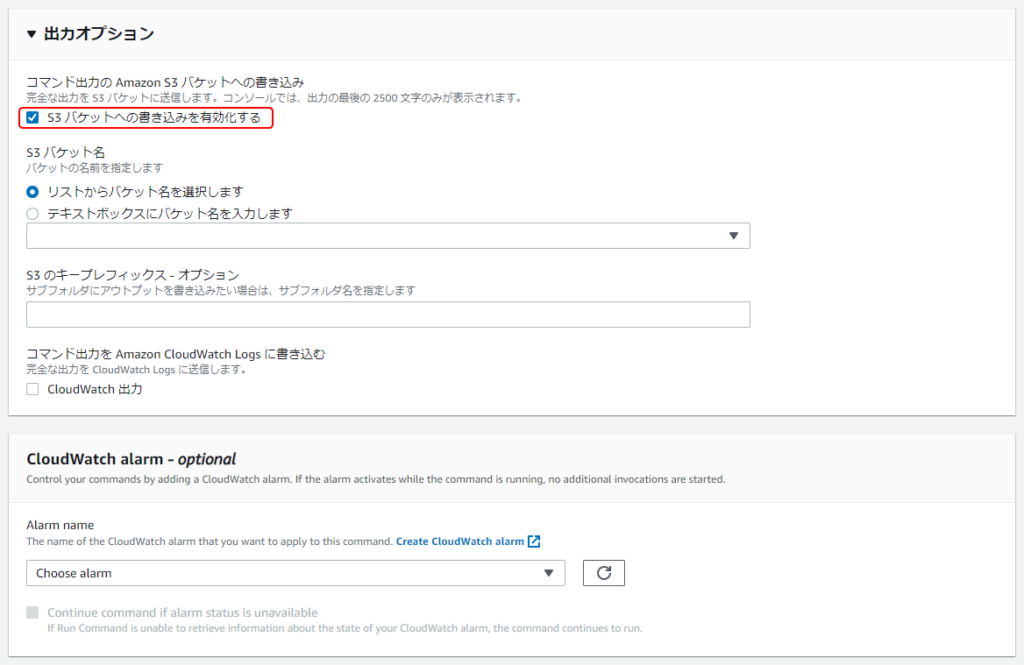Toggle Continue command if alarm status unavailable
The image size is (1024, 665).
(x=33, y=613)
